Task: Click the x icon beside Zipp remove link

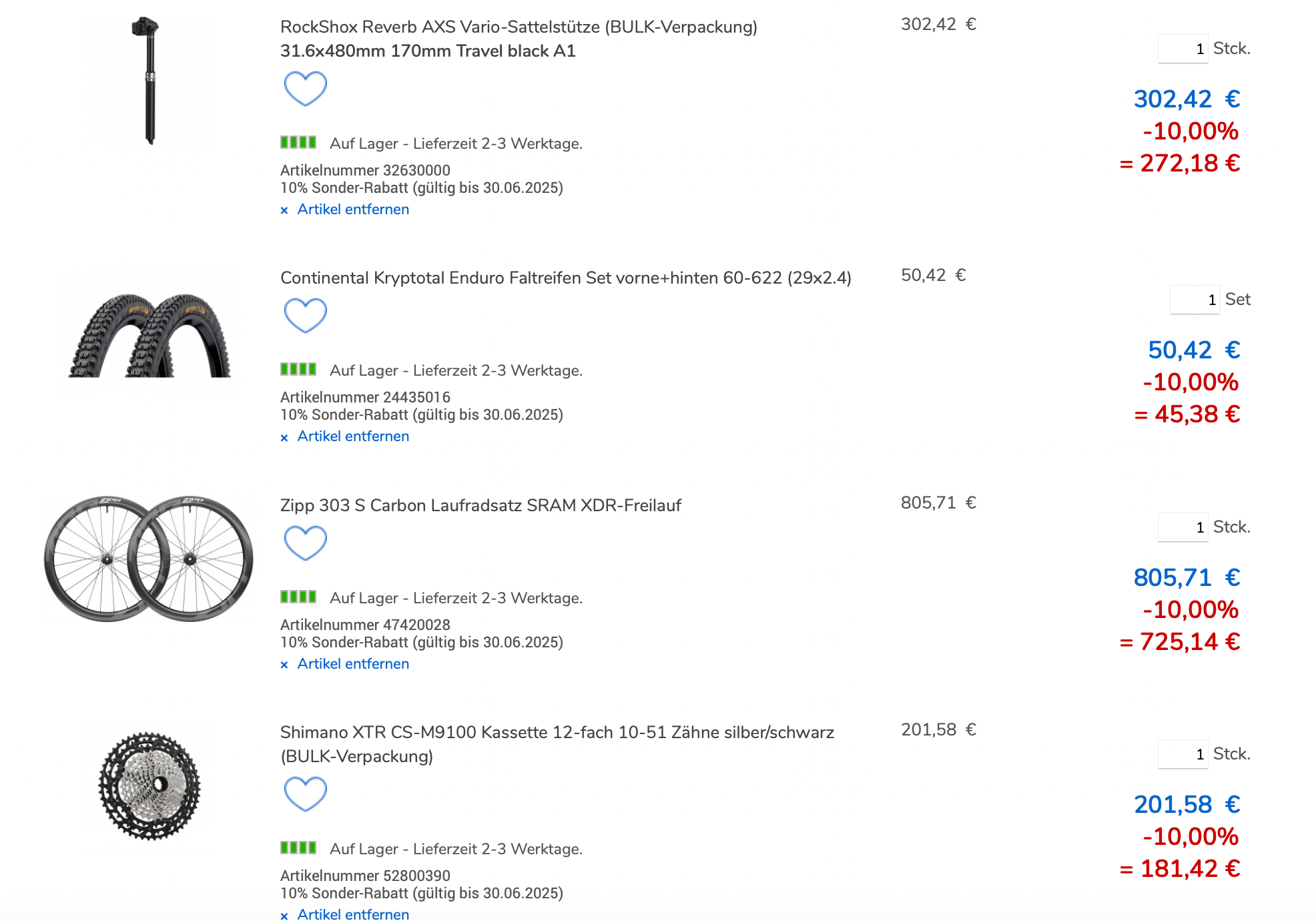Action: (x=284, y=665)
